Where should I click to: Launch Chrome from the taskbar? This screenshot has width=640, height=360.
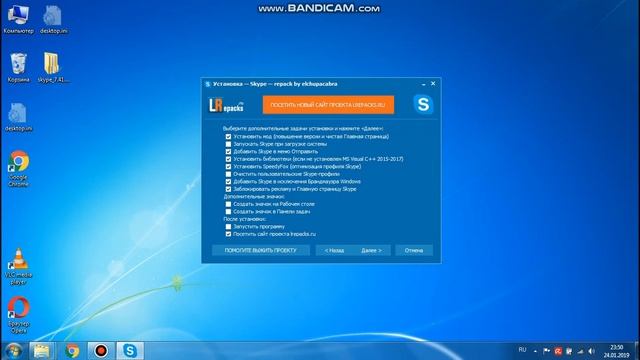72,351
